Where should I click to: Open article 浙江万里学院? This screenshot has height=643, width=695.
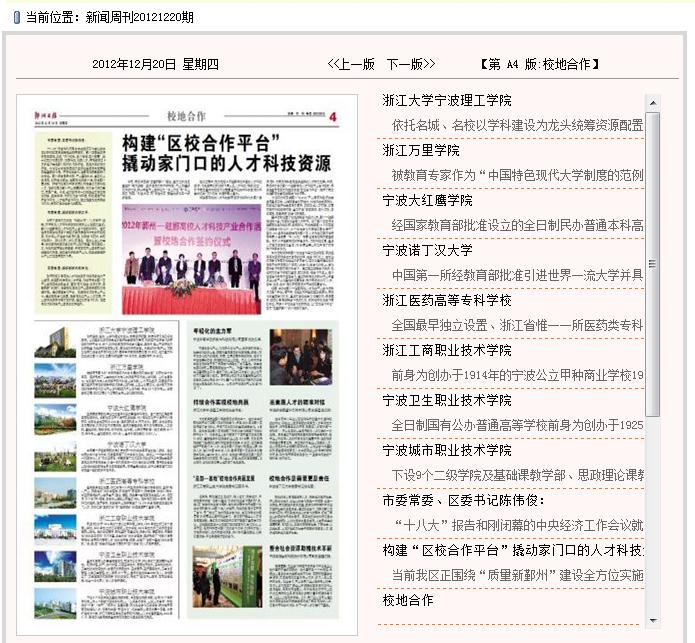click(421, 151)
